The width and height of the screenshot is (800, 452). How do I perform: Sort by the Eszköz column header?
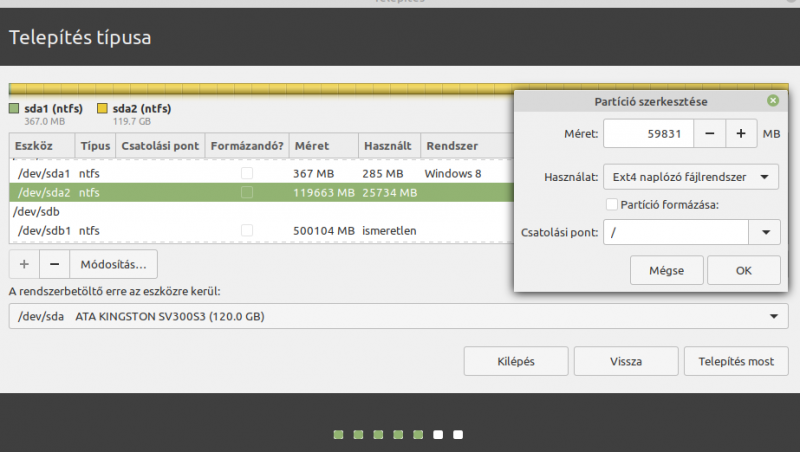point(42,146)
